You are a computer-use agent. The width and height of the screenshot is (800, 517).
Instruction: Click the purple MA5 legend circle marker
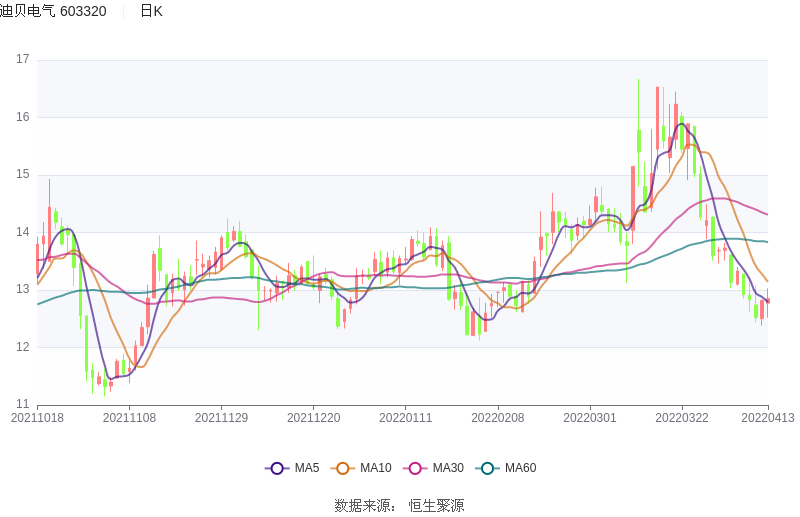[x=277, y=468]
